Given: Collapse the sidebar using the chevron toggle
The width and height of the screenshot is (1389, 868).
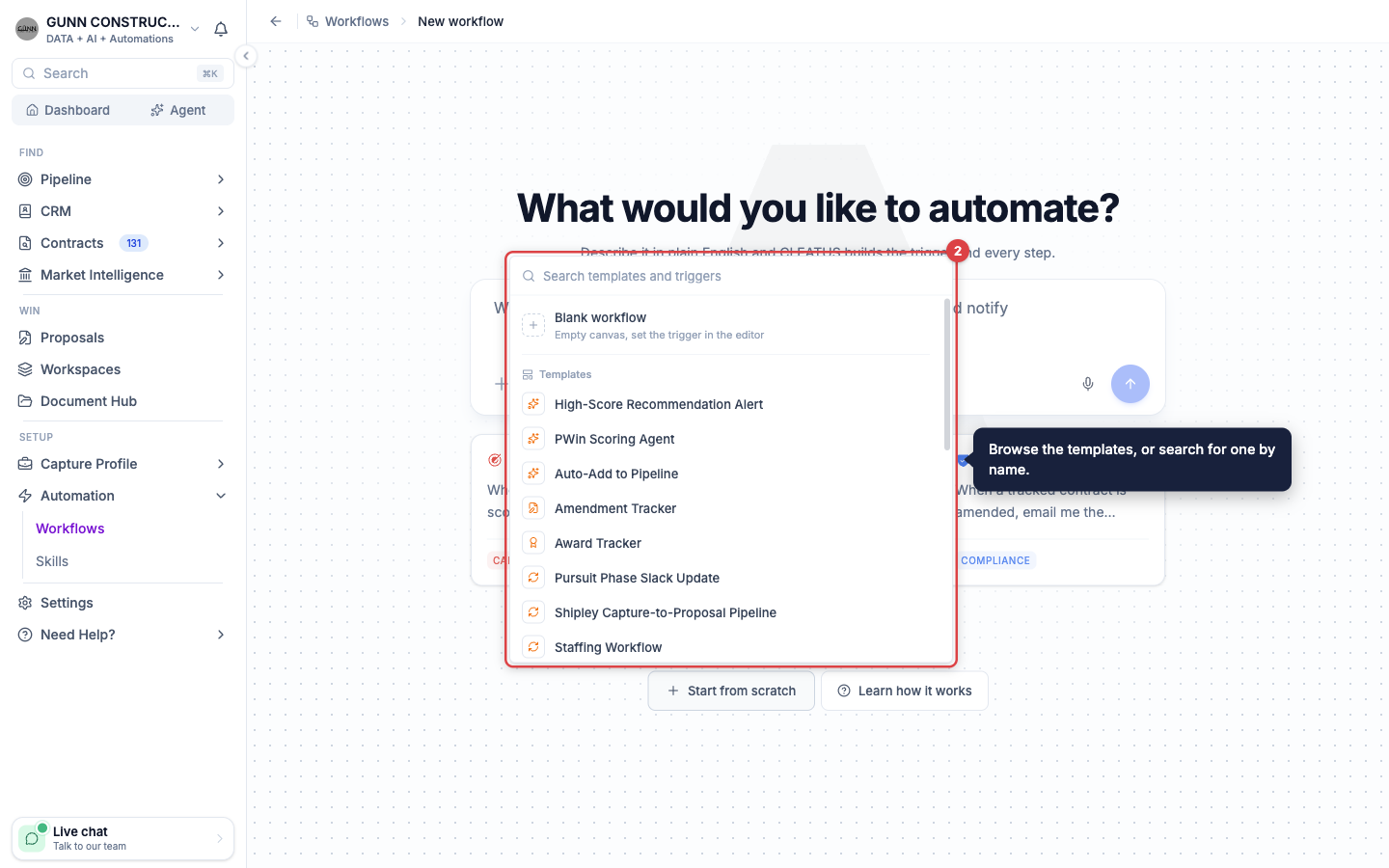Looking at the screenshot, I should click(x=246, y=56).
